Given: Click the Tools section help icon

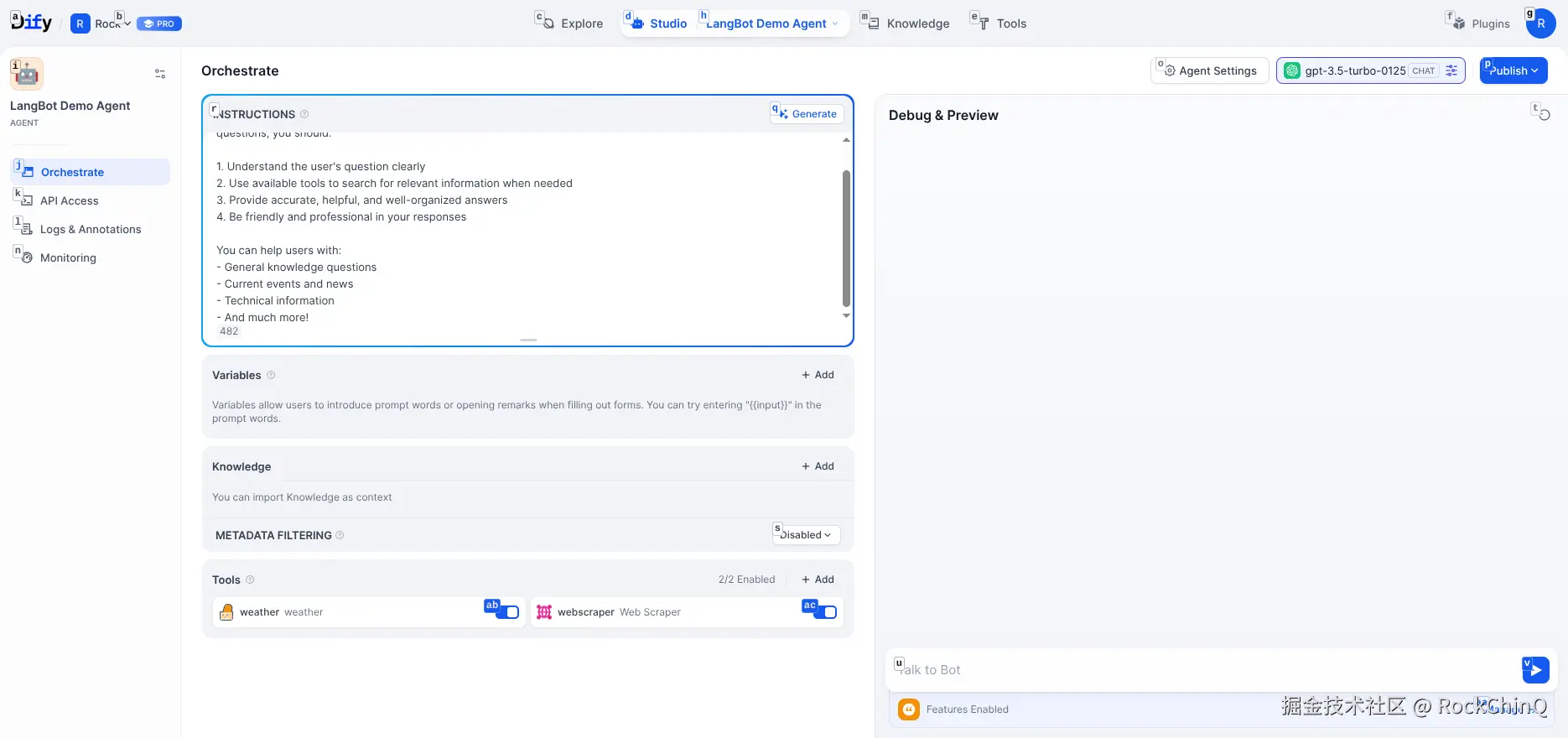Looking at the screenshot, I should pyautogui.click(x=250, y=579).
